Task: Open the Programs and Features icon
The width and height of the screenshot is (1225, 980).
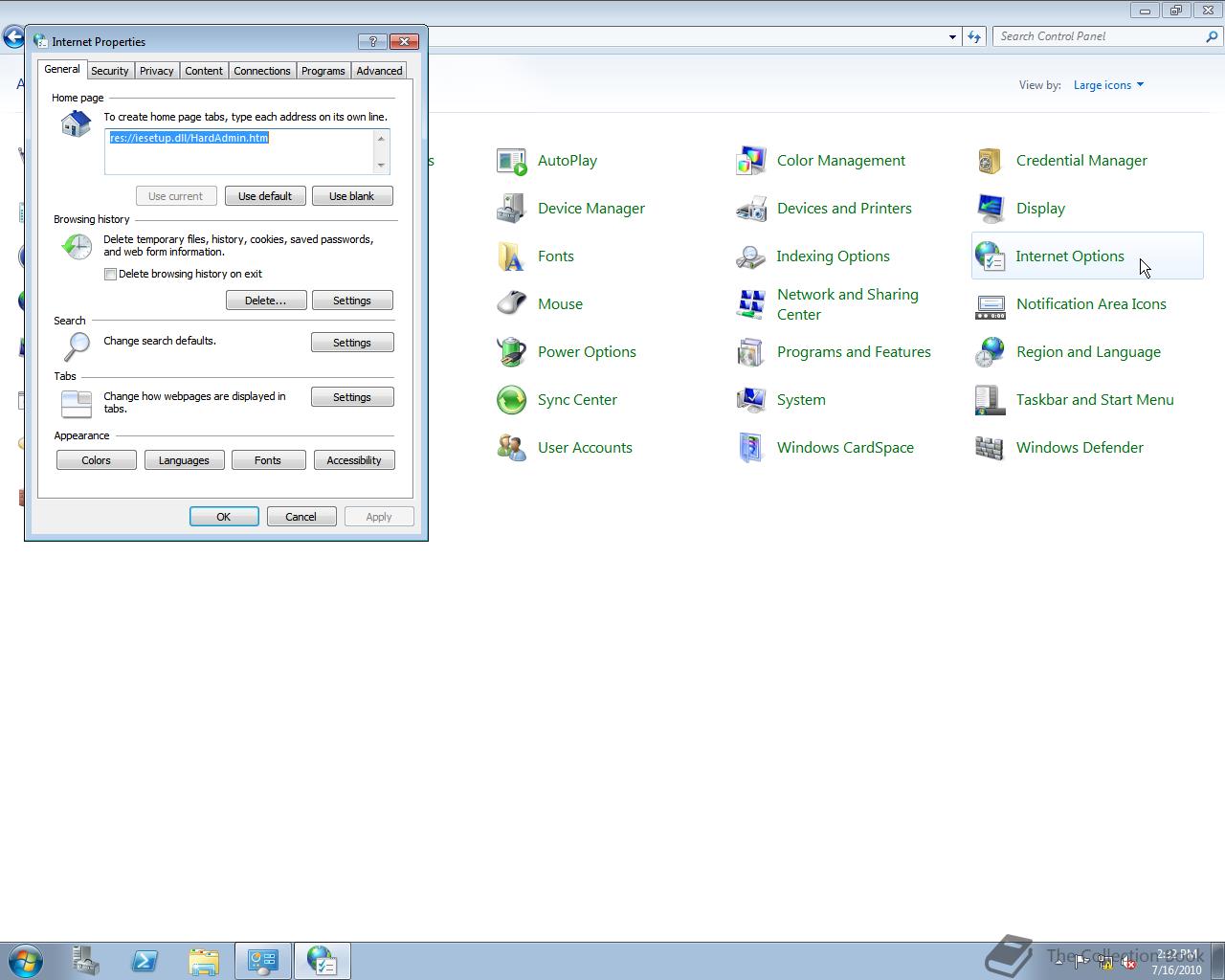Action: point(751,352)
